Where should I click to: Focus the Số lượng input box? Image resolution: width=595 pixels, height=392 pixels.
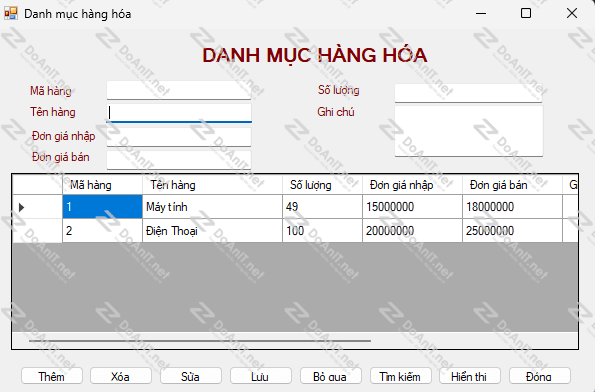[x=468, y=93]
